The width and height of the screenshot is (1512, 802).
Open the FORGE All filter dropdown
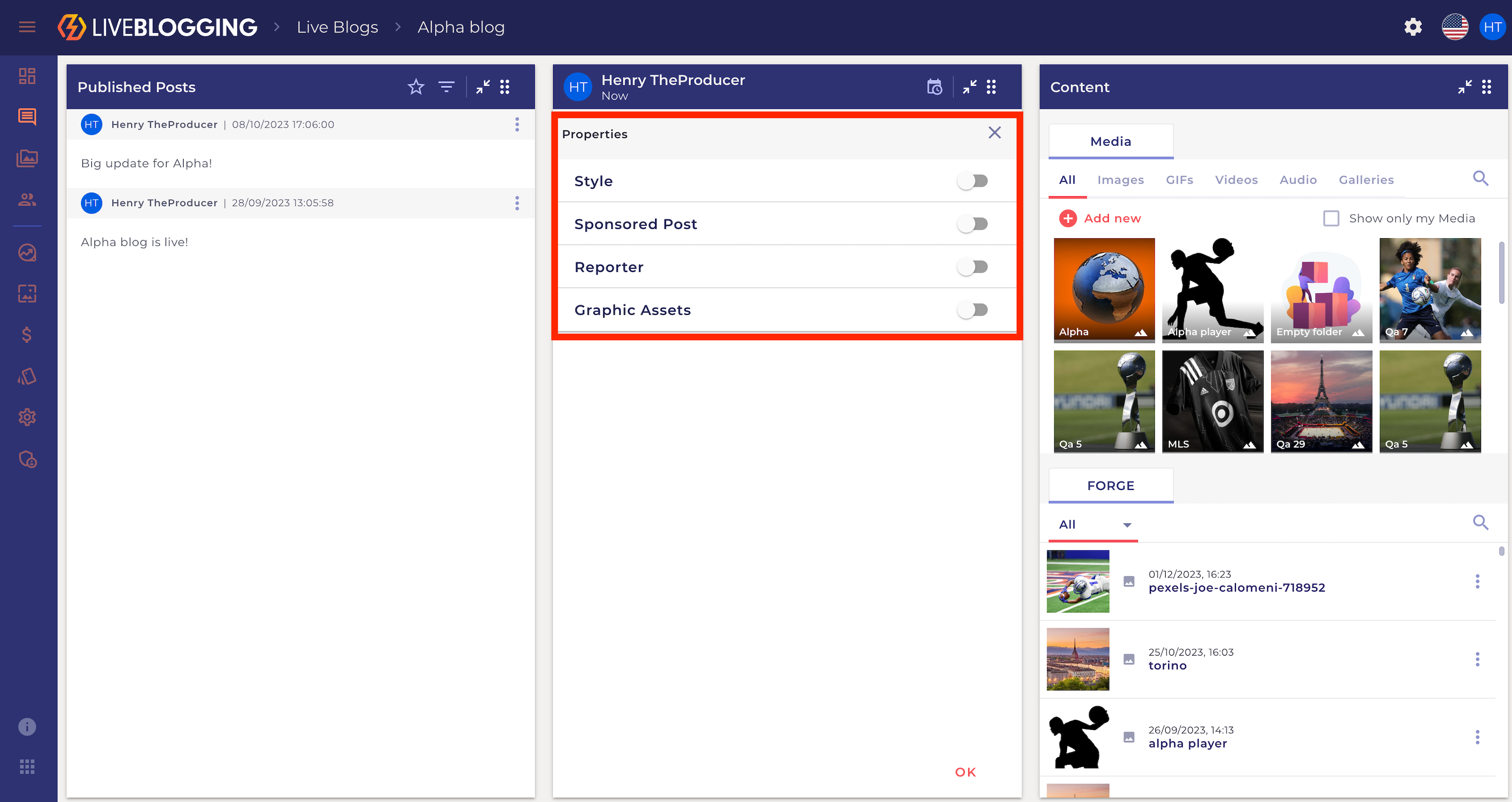point(1093,524)
